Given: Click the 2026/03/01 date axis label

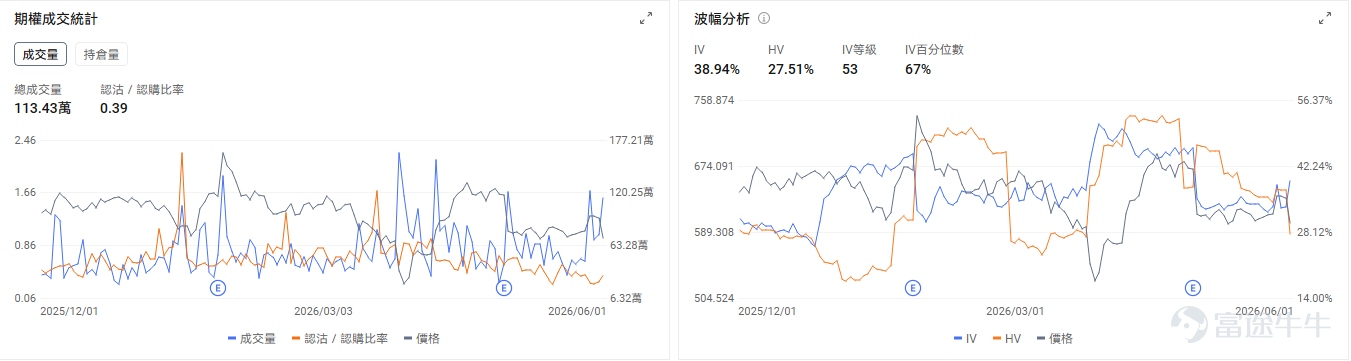Looking at the screenshot, I should (x=1015, y=311).
